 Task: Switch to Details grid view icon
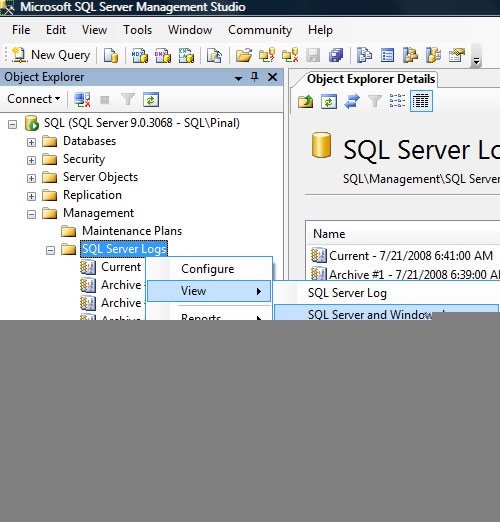click(421, 101)
